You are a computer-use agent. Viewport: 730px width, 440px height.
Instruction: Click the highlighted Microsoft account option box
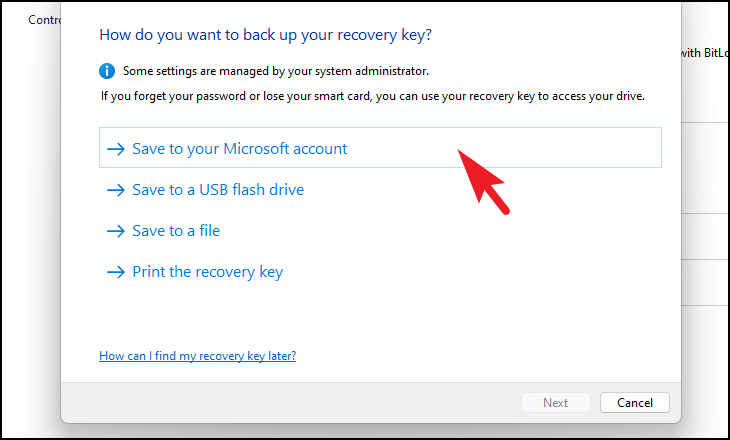pos(380,148)
